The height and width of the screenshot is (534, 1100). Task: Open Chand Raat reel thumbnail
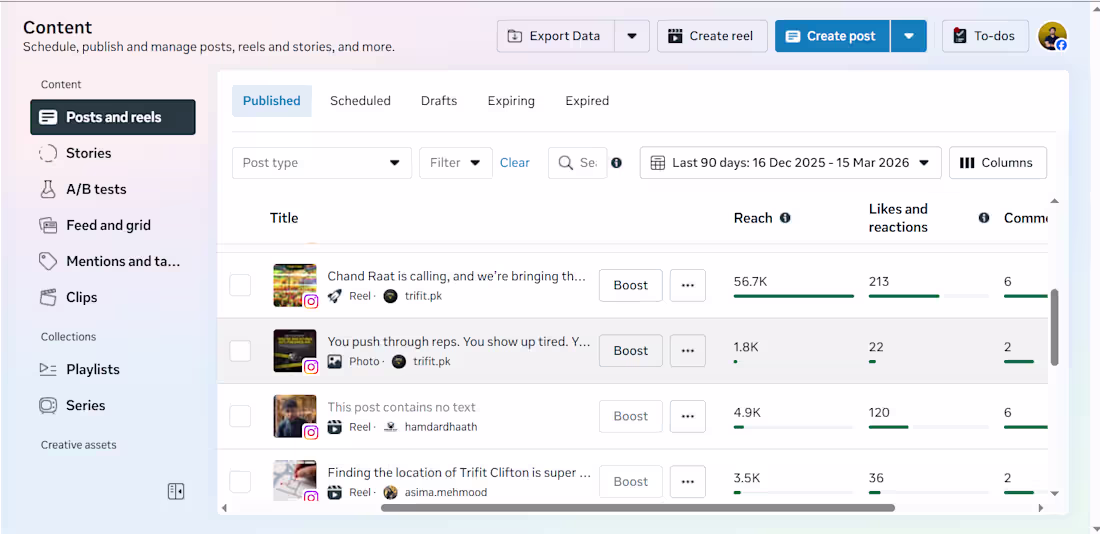(295, 286)
